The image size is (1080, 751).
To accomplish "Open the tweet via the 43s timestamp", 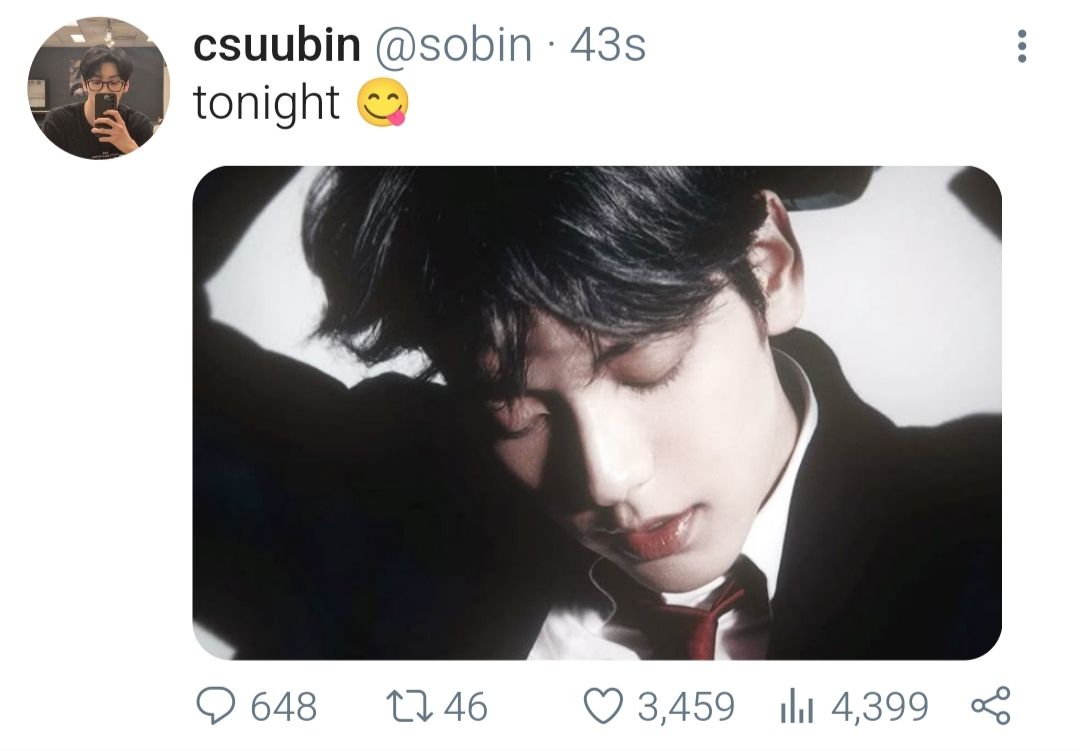I will 608,46.
